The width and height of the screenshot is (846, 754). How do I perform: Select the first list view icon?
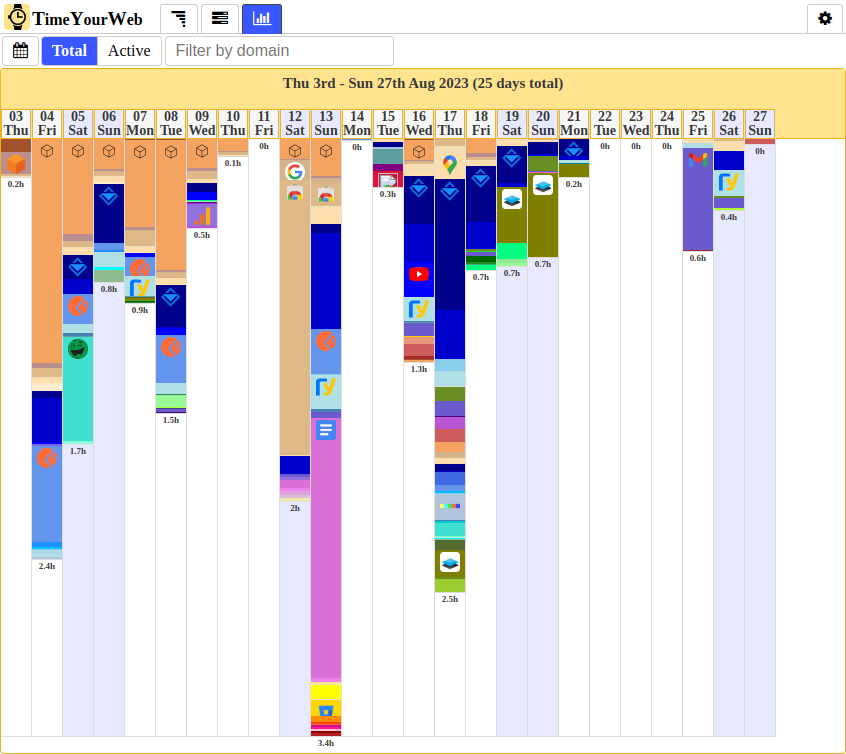(x=179, y=18)
